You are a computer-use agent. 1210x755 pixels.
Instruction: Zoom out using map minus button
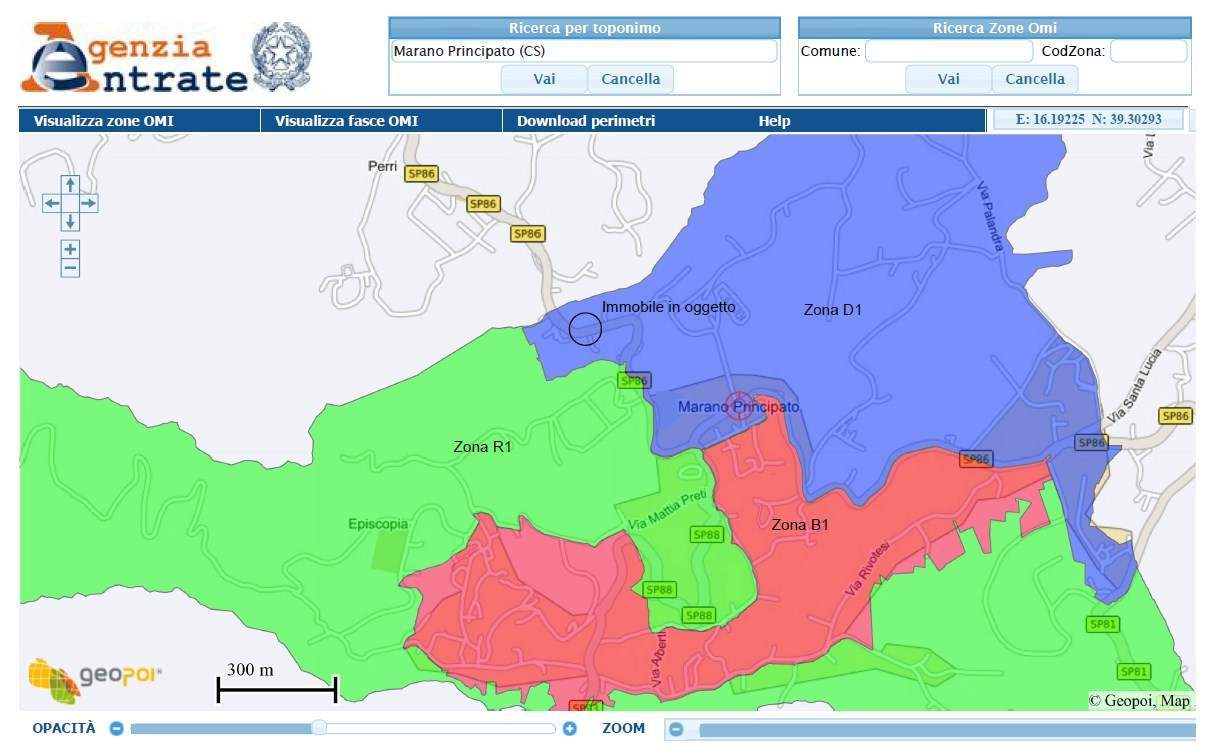[x=70, y=268]
